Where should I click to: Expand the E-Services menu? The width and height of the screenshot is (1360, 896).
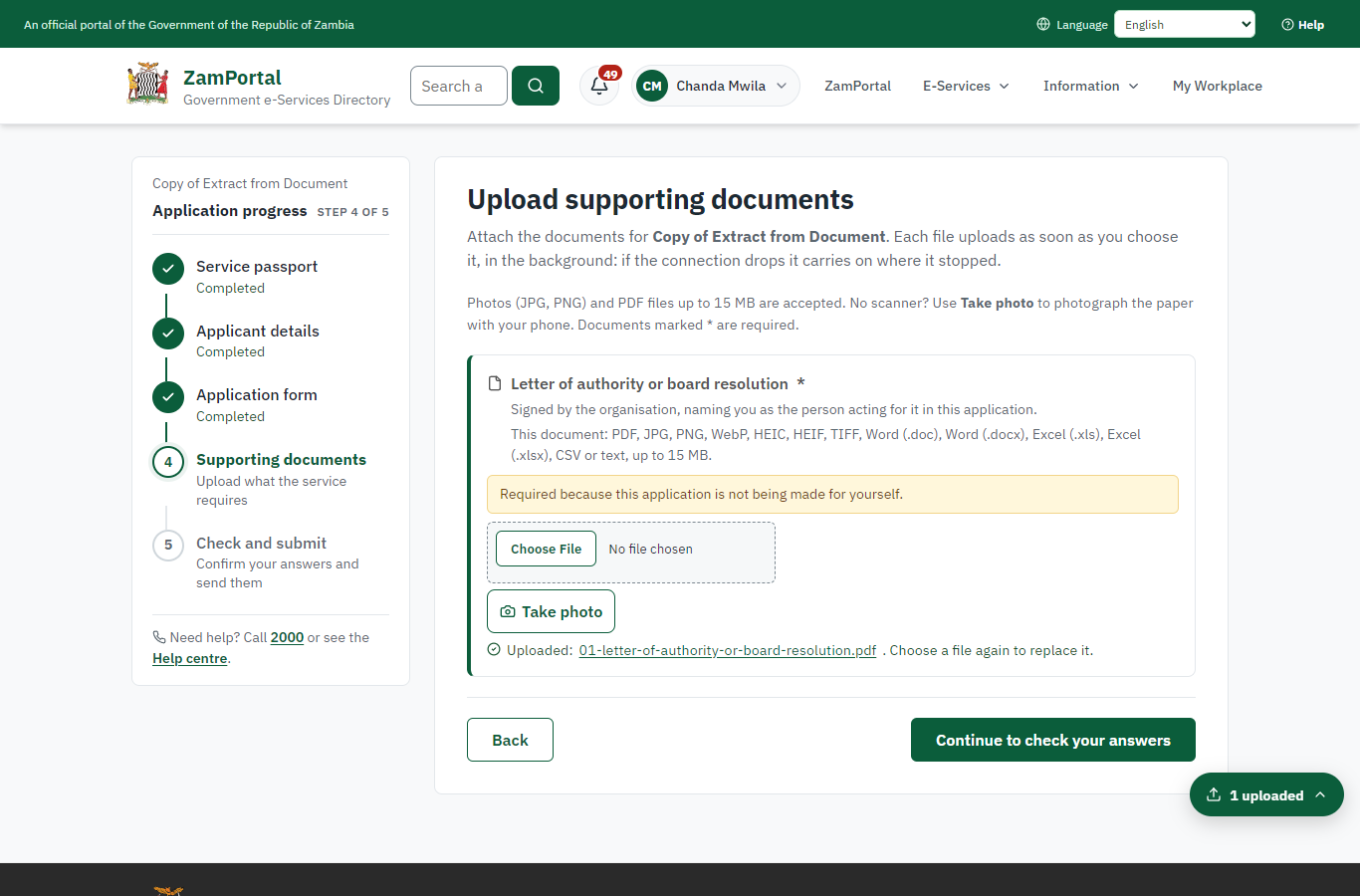point(966,86)
